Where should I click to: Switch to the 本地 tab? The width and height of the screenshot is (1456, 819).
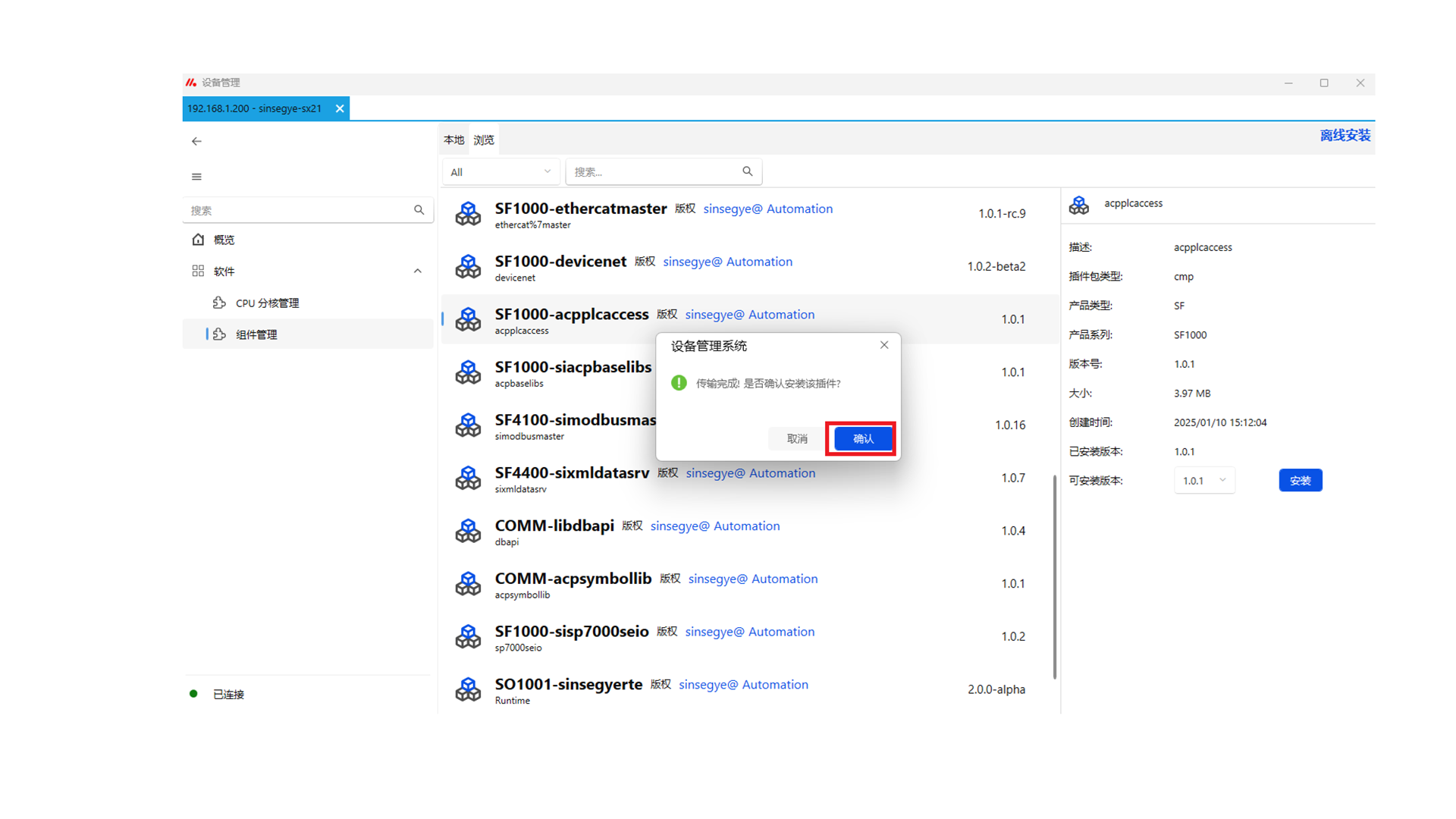pyautogui.click(x=453, y=140)
